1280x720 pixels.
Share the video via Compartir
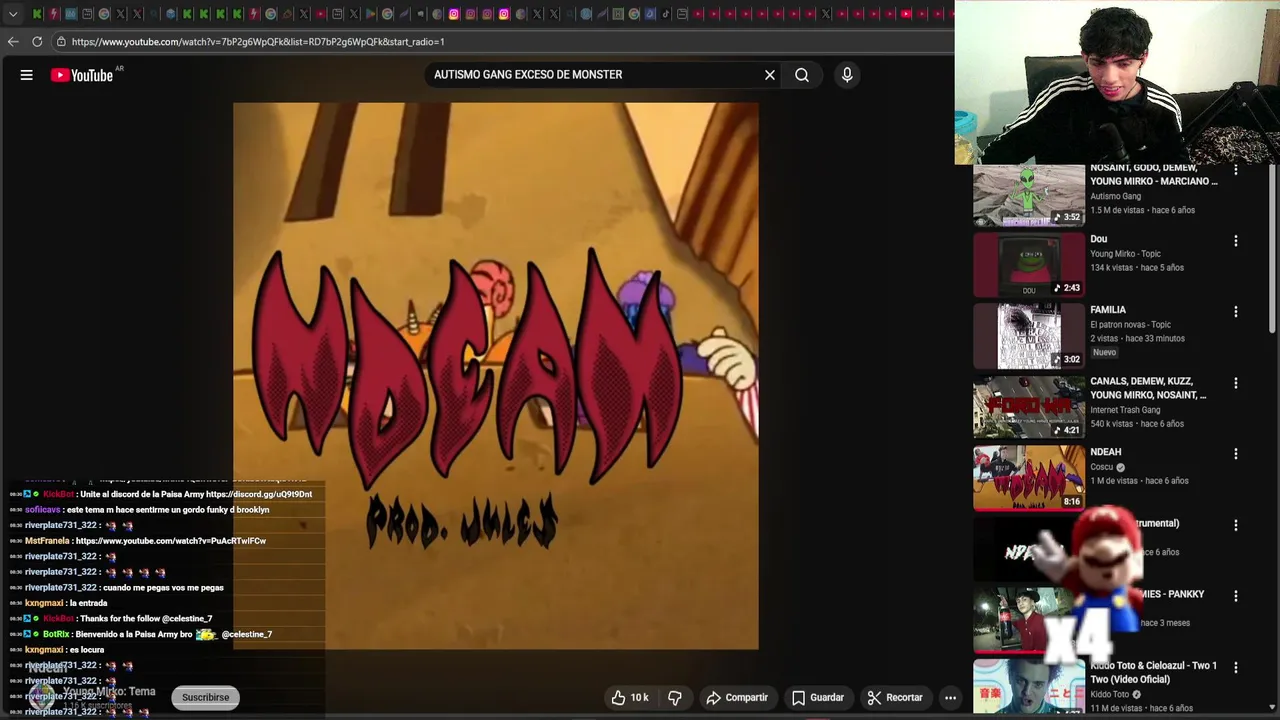tap(737, 697)
